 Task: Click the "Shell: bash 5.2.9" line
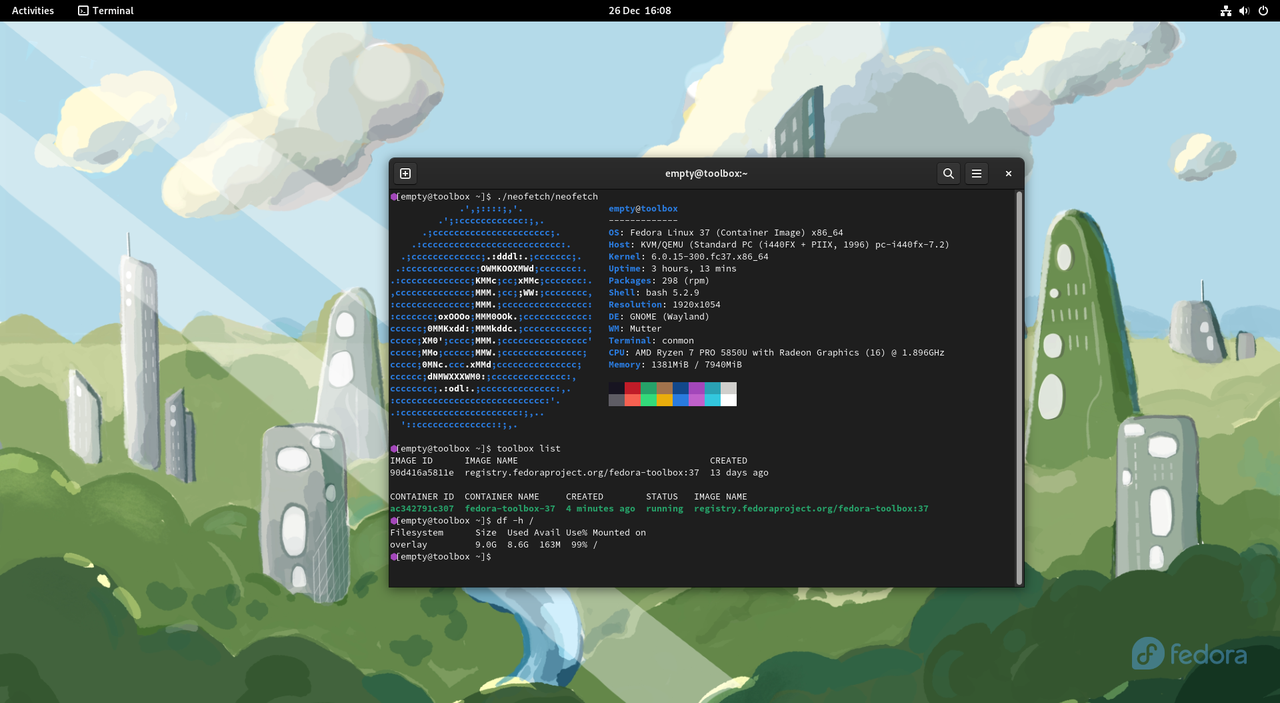654,292
